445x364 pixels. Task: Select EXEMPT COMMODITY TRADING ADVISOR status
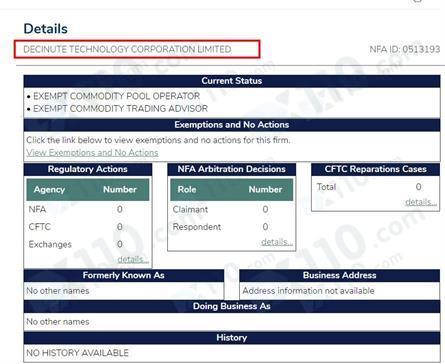(x=120, y=108)
